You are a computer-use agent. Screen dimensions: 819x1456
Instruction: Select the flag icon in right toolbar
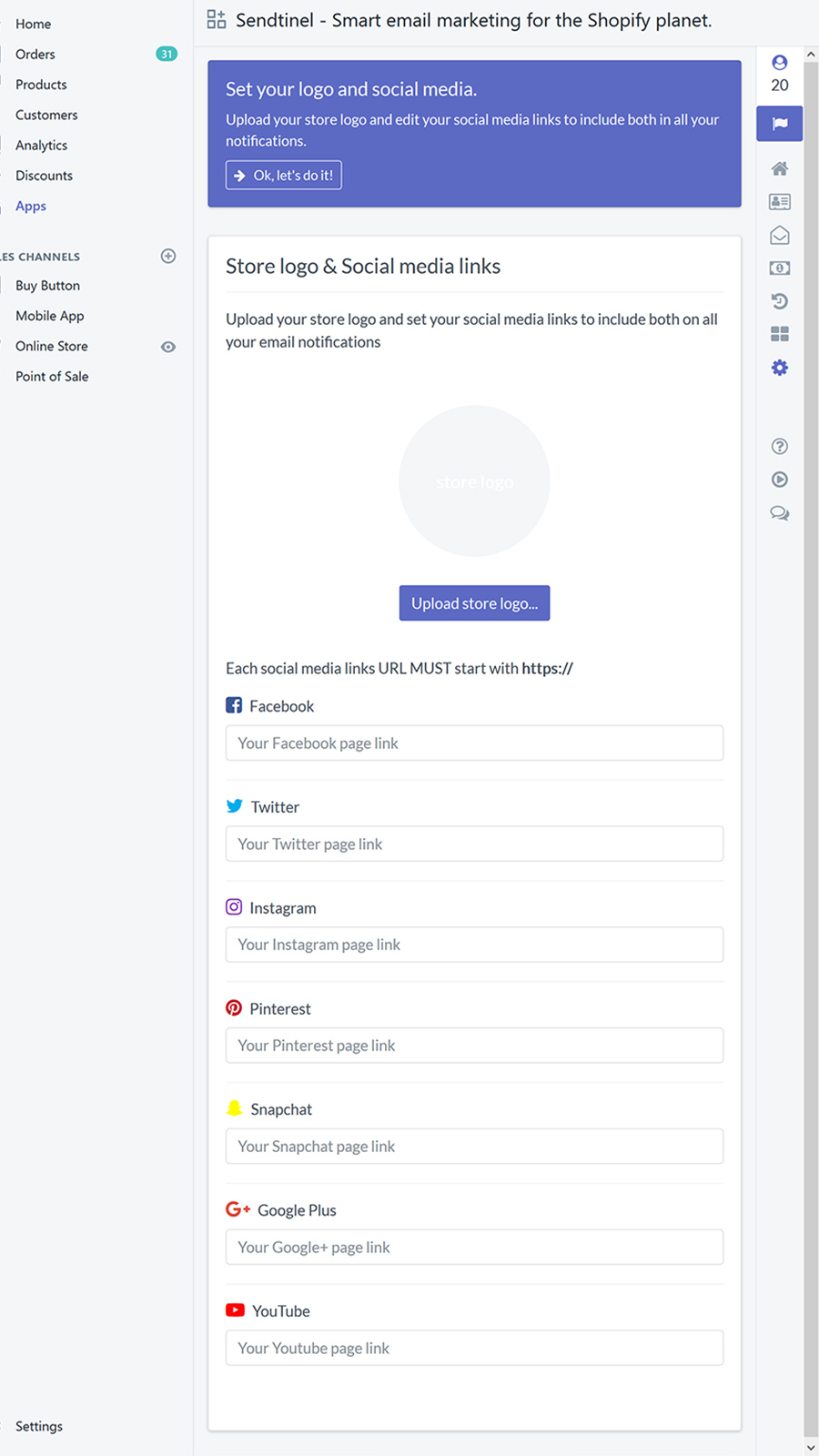pyautogui.click(x=780, y=124)
